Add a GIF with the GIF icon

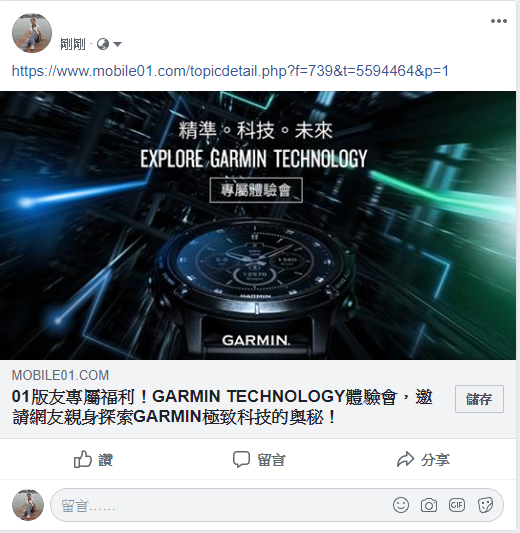tap(457, 505)
